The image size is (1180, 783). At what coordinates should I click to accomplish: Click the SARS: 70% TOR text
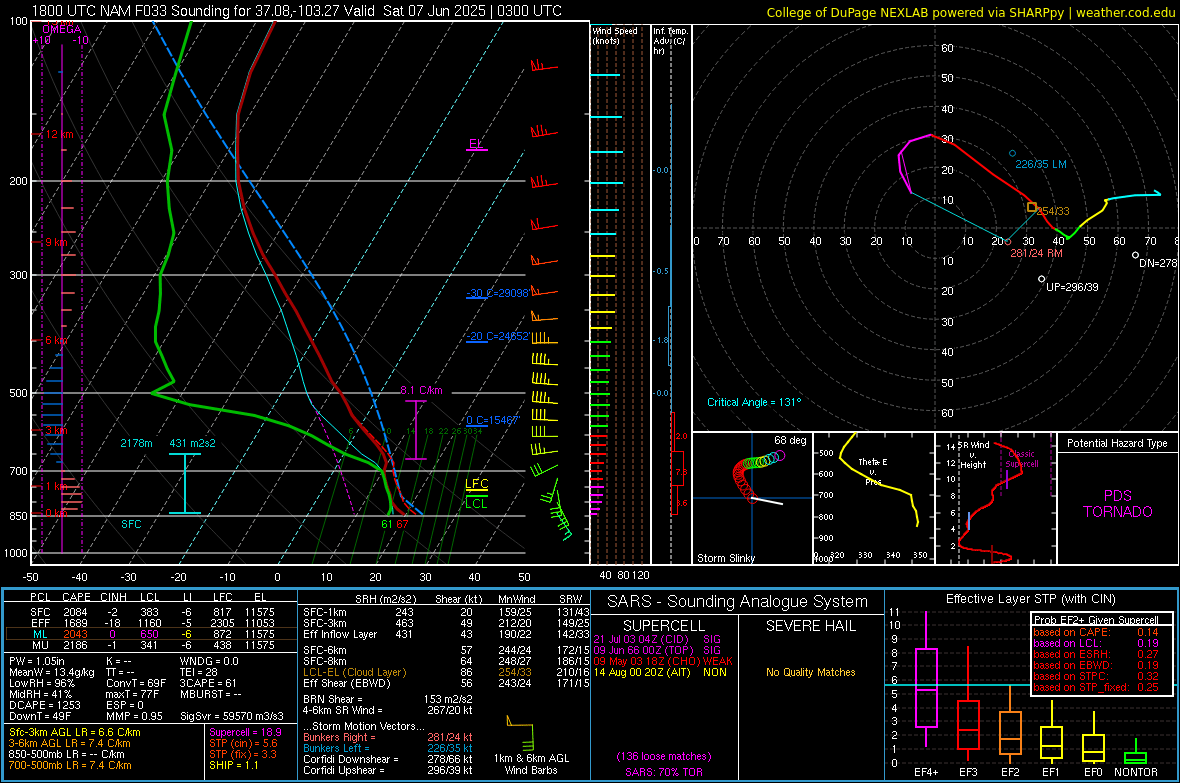coord(664,773)
